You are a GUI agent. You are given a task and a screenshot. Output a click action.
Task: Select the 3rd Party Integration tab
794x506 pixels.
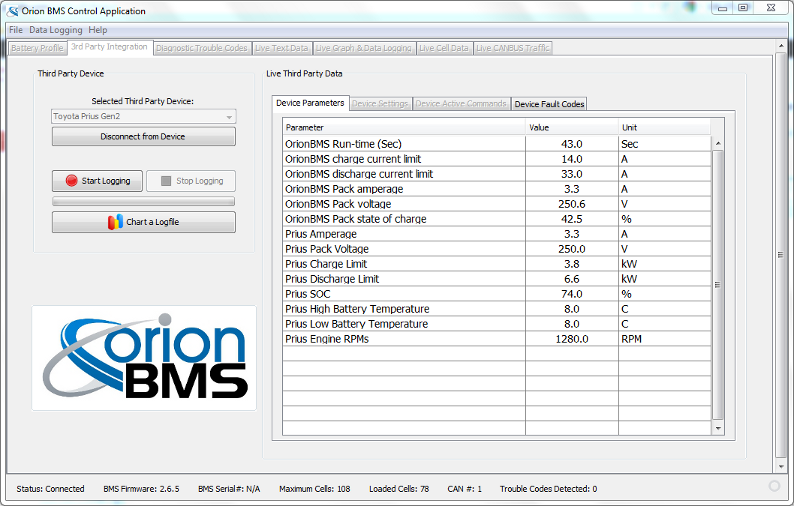click(x=109, y=47)
